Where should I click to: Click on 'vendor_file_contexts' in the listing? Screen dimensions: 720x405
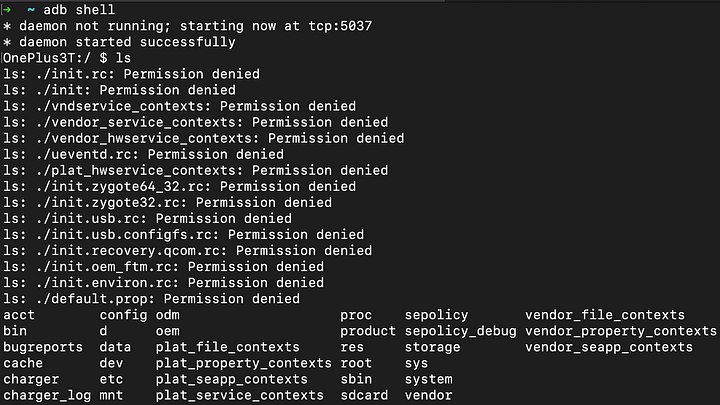(605, 315)
